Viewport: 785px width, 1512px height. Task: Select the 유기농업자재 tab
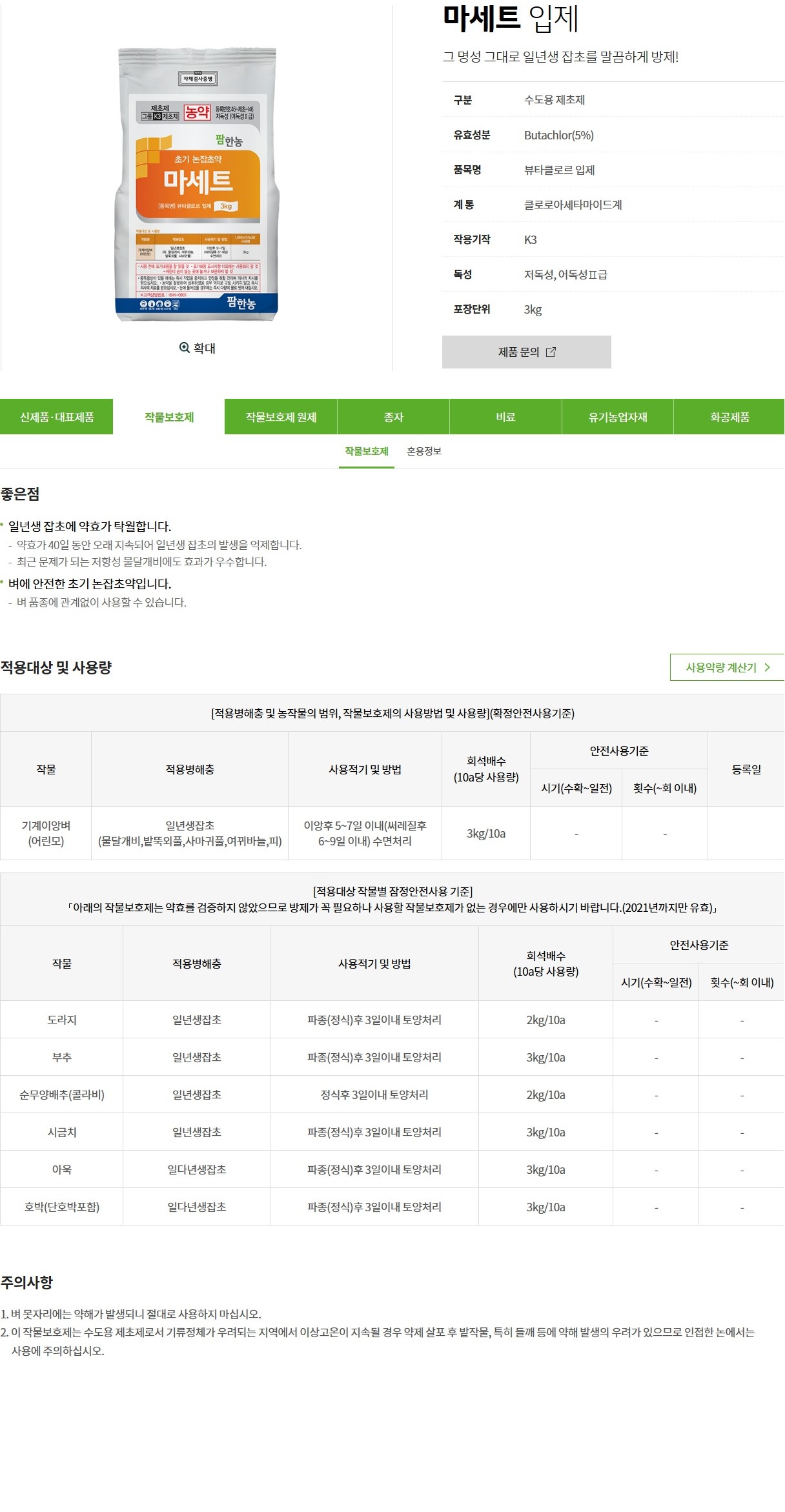618,417
